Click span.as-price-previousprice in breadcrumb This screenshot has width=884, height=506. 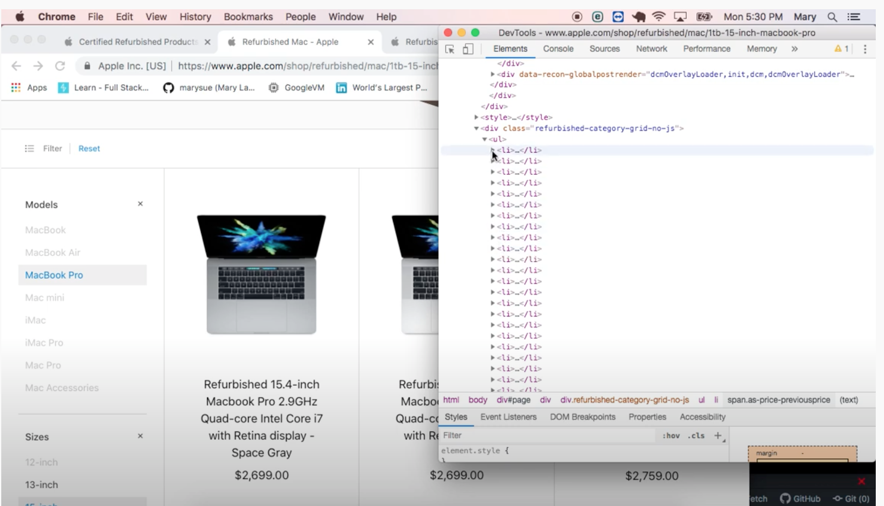coord(779,400)
